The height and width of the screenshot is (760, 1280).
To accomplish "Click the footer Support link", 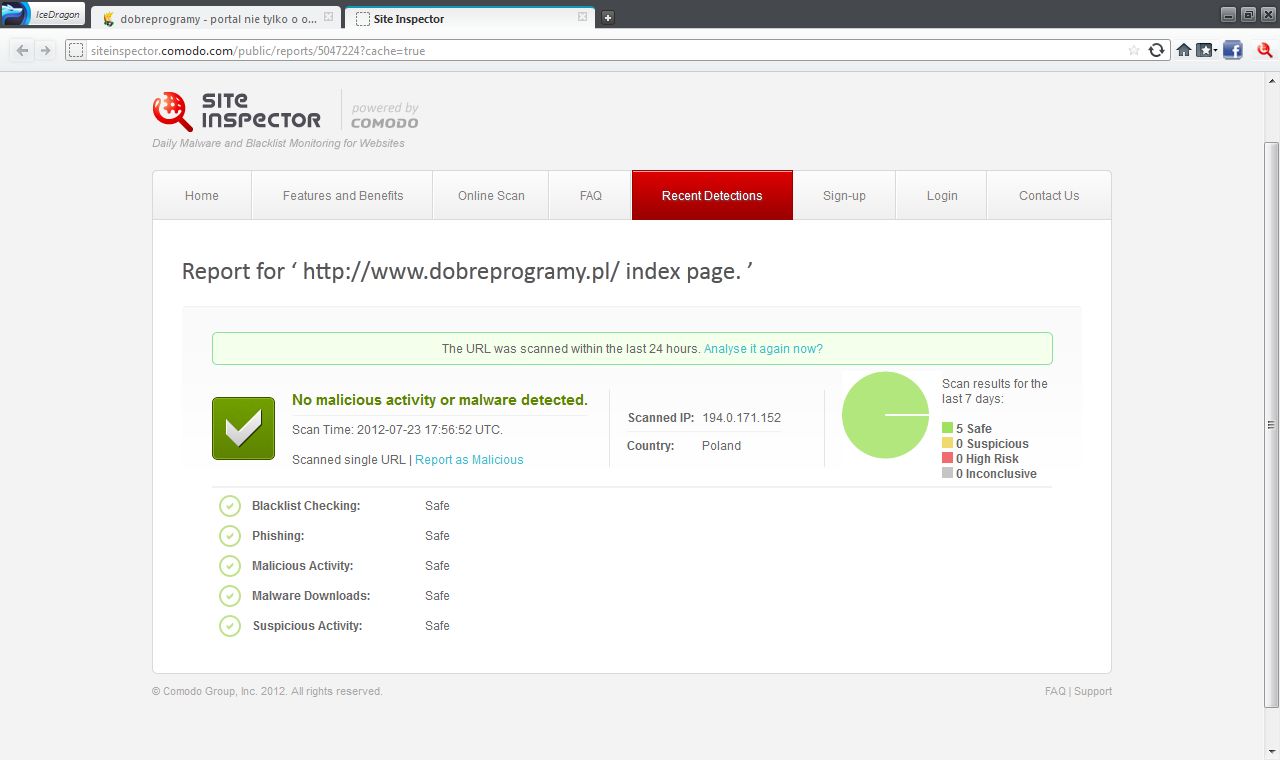I will pyautogui.click(x=1093, y=691).
